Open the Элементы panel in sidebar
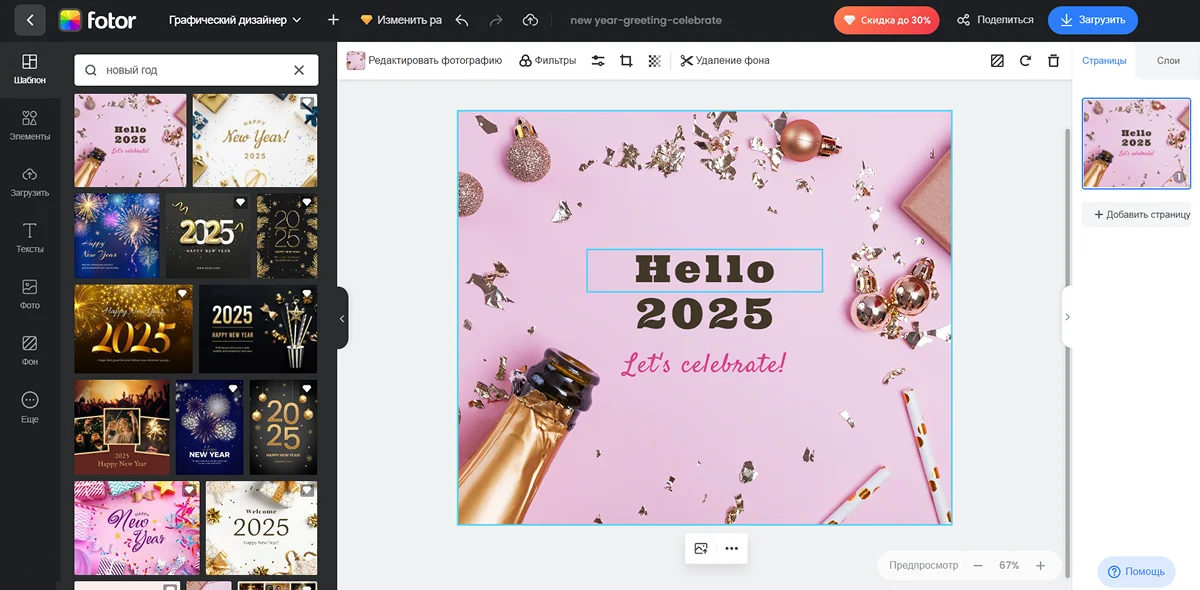The height and width of the screenshot is (590, 1200). (29, 125)
